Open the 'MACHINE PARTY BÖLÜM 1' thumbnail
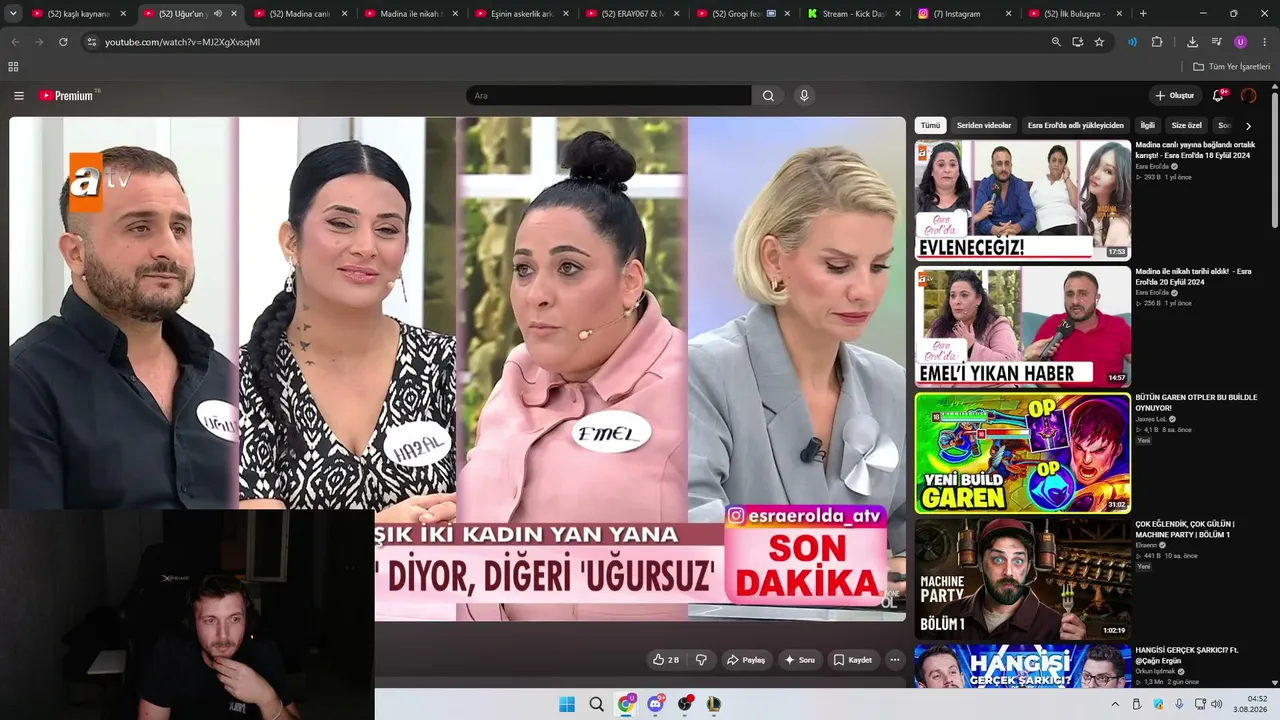This screenshot has height=720, width=1280. click(x=1023, y=579)
